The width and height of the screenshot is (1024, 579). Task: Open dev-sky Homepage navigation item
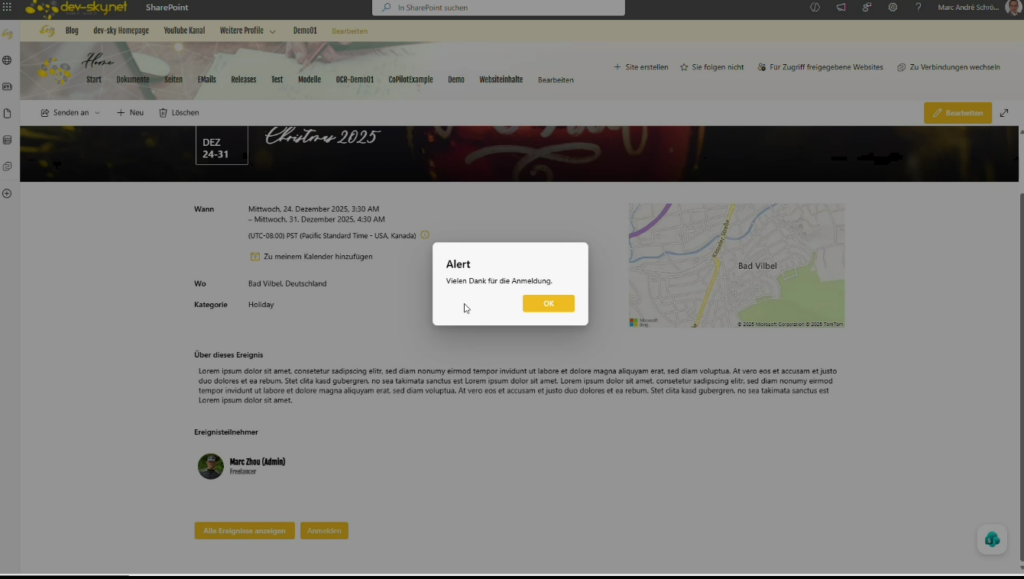121,31
